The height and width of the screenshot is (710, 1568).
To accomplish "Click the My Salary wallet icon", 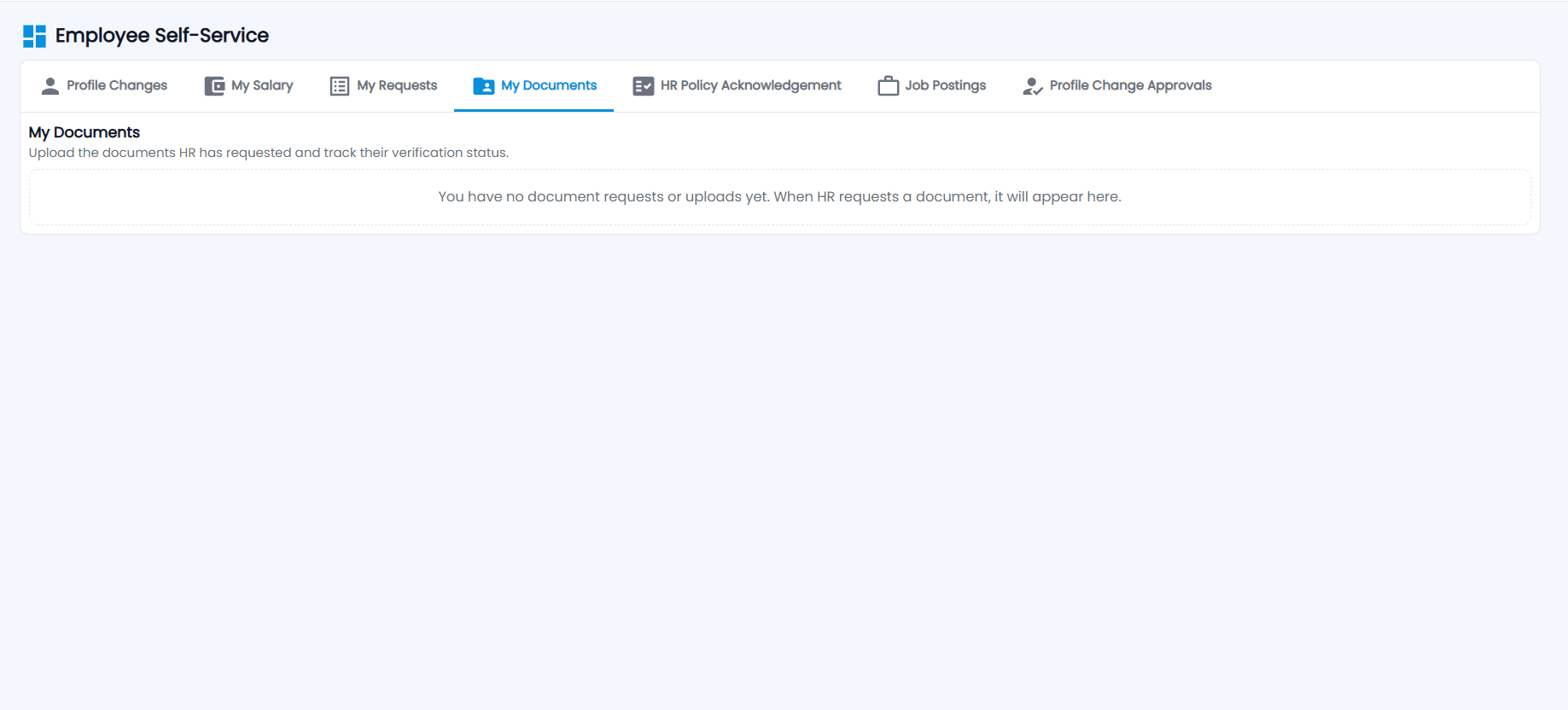I will 214,86.
